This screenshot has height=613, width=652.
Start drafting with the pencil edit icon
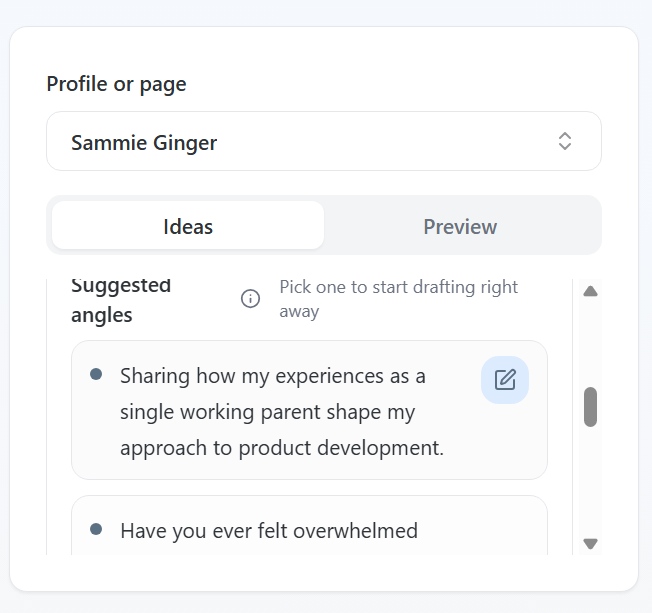505,380
